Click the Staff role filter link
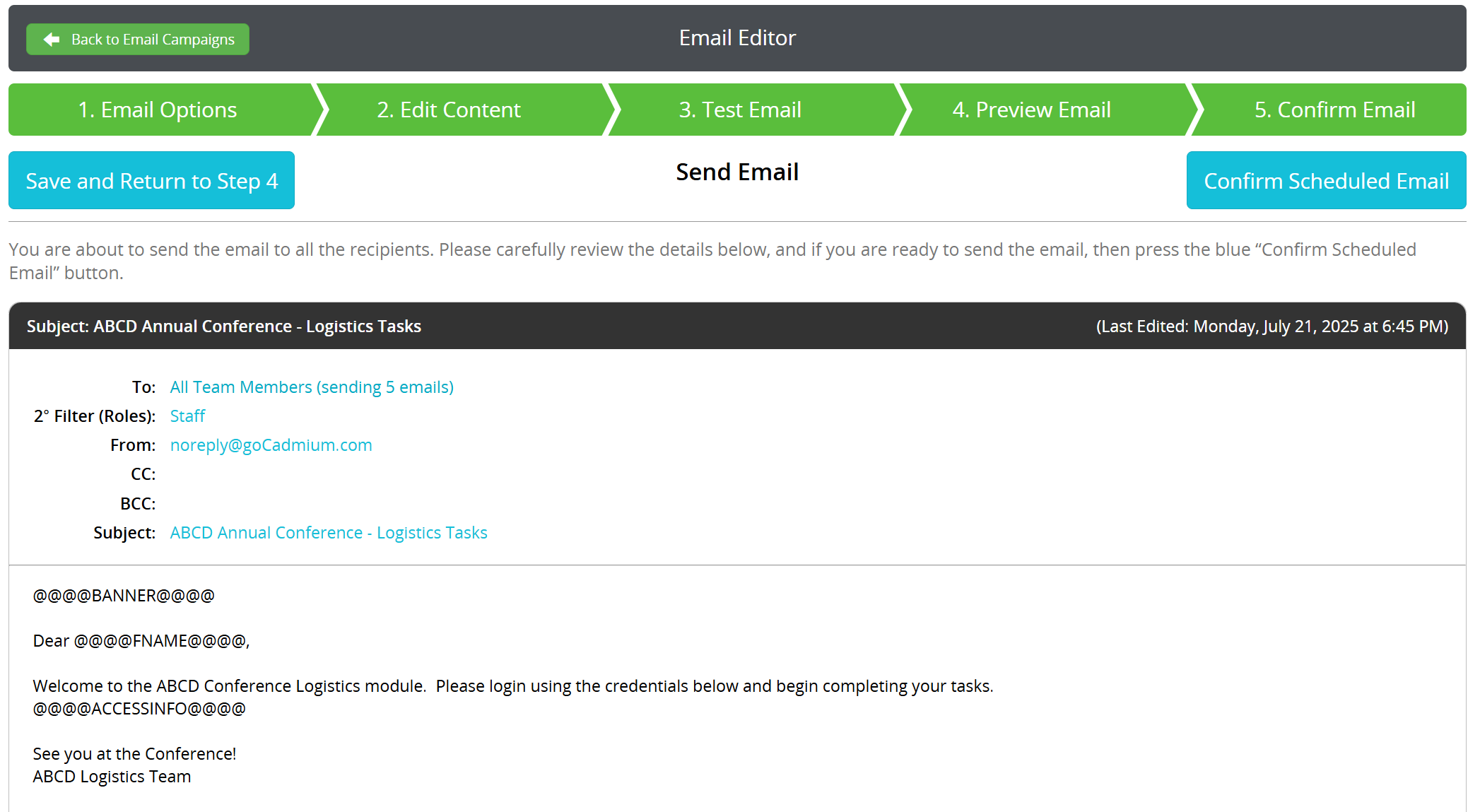 (x=187, y=416)
